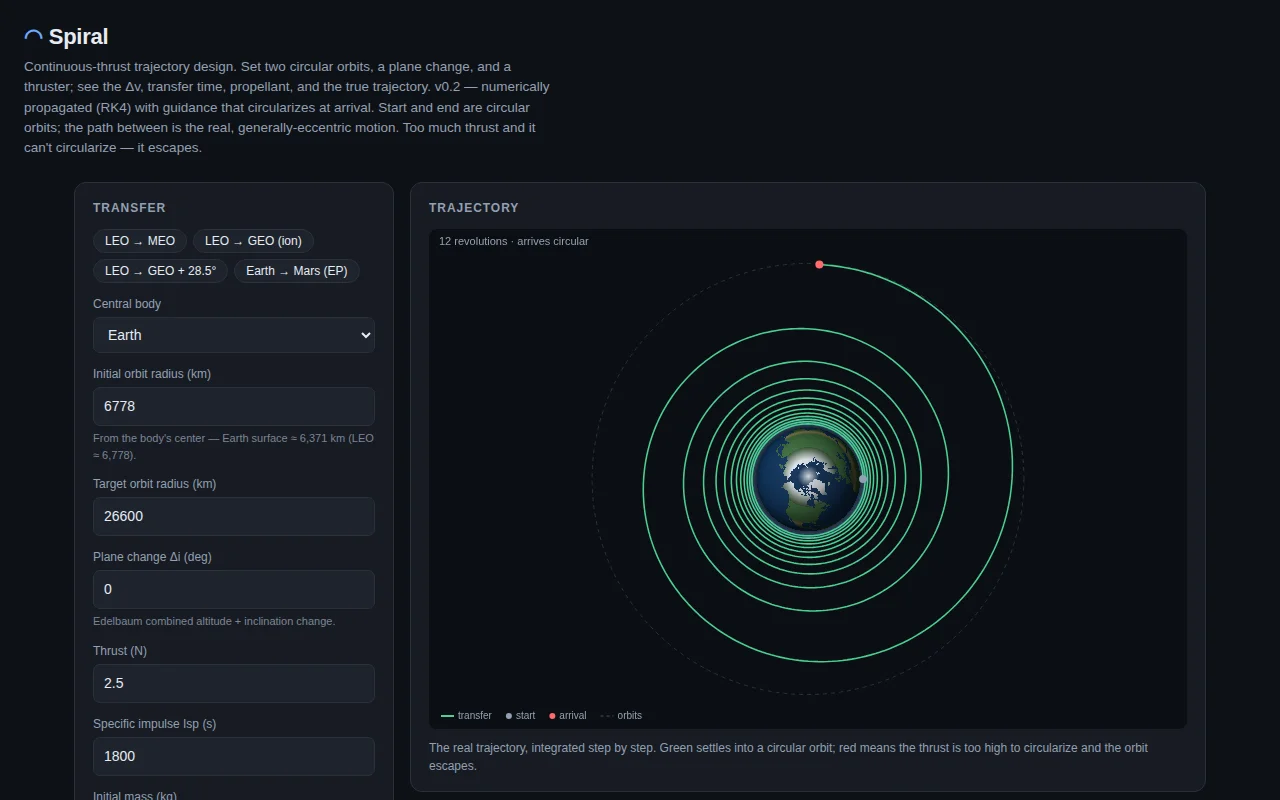1280x800 pixels.
Task: Click the red arrival point on trajectory
Action: (819, 264)
